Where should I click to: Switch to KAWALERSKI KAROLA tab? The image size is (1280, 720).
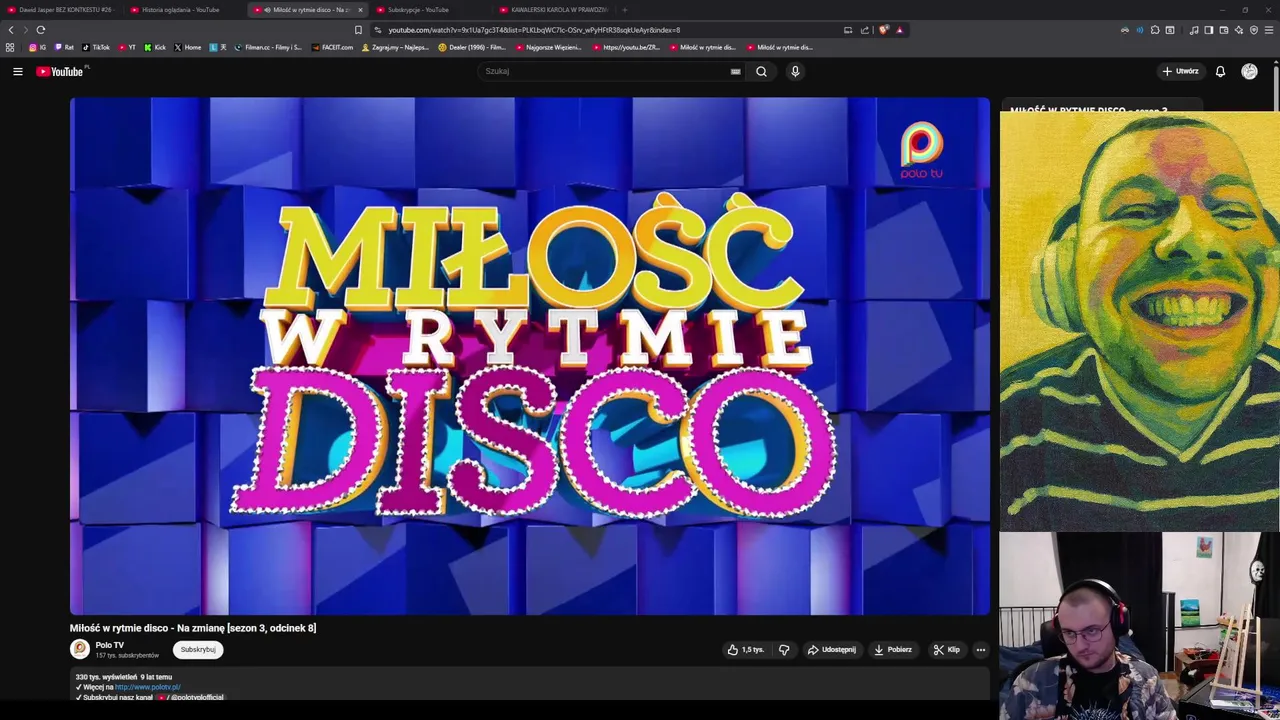555,10
